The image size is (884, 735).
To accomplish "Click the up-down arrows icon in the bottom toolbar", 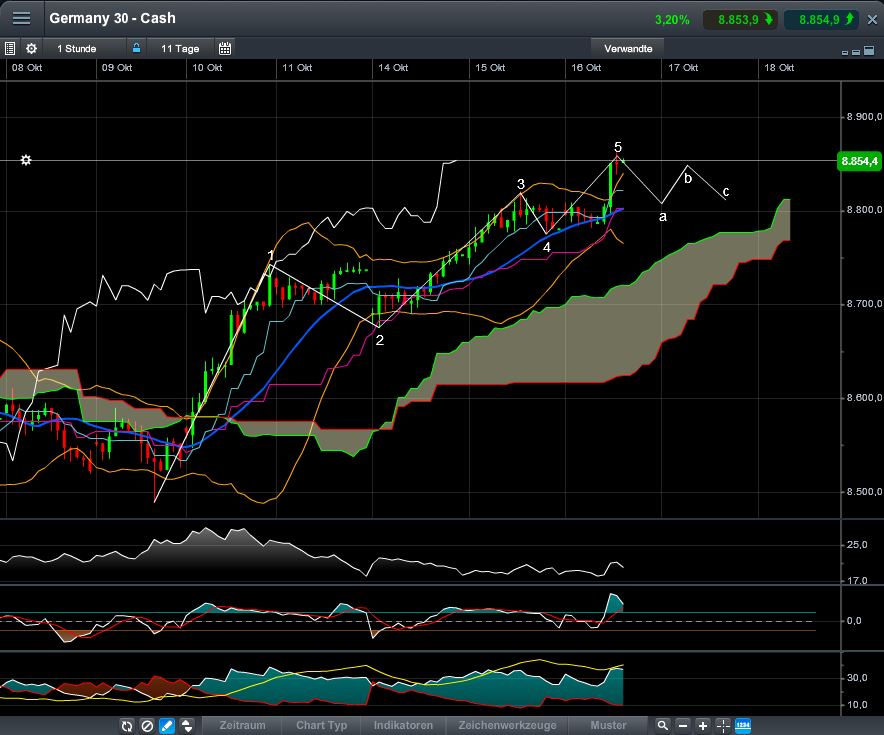I will point(187,726).
